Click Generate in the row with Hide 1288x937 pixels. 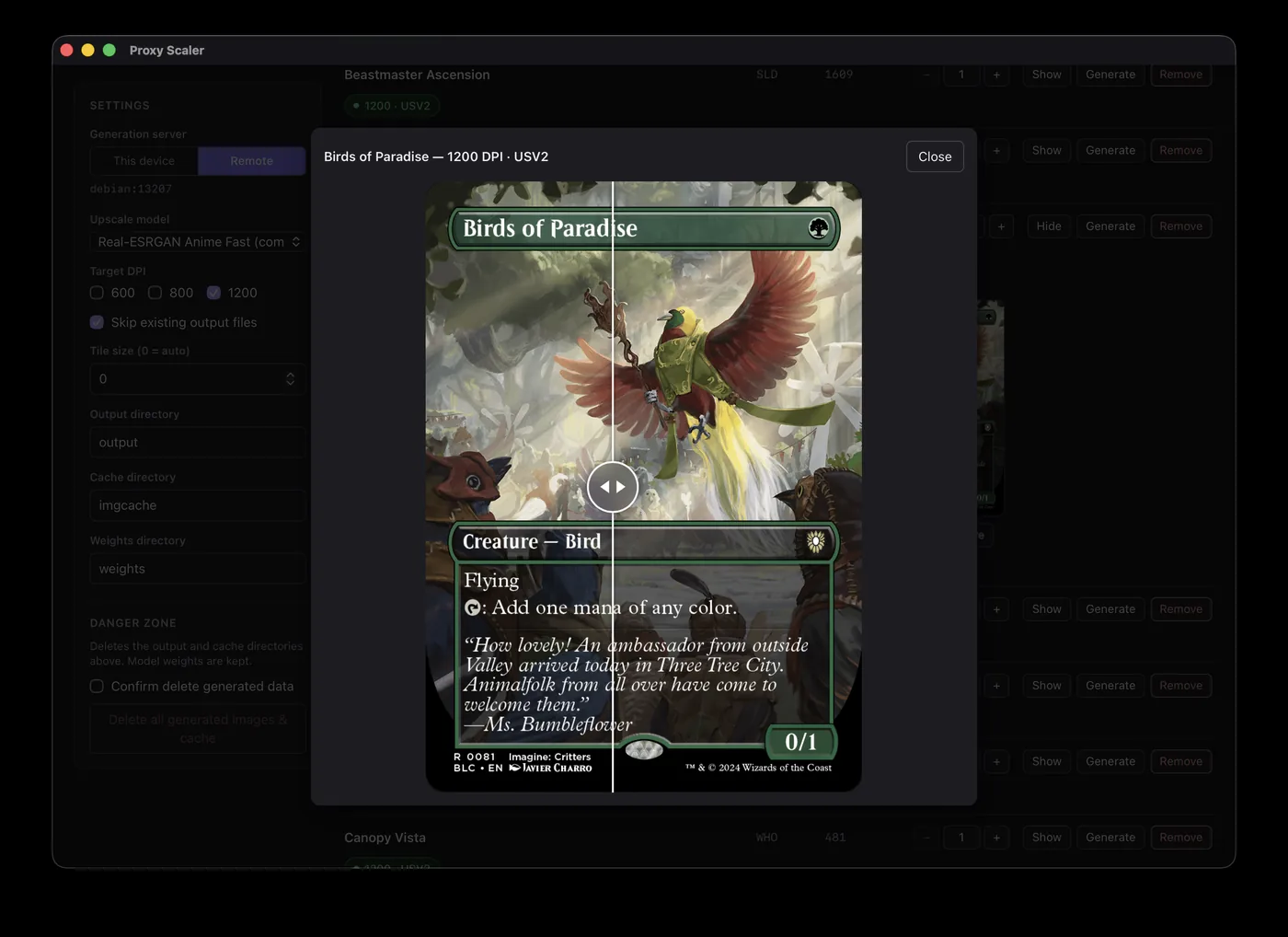(1110, 226)
